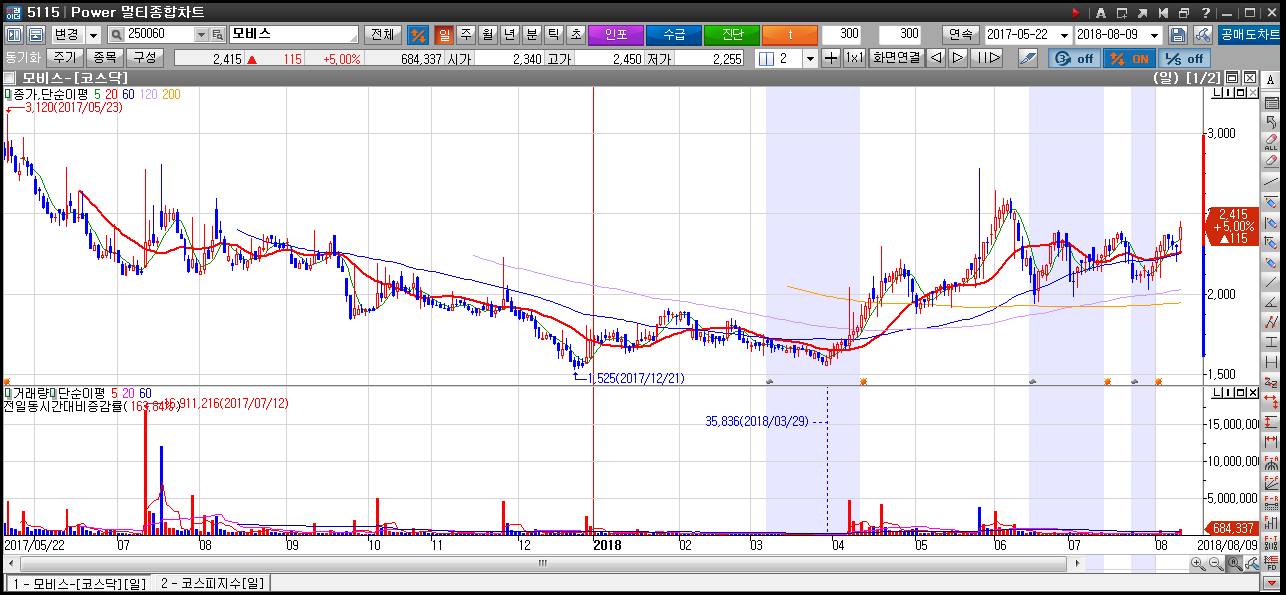Click the 종목 sync button
The width and height of the screenshot is (1286, 595).
[103, 58]
